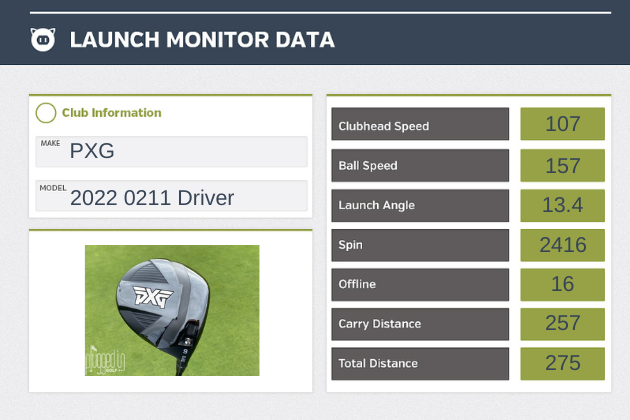The width and height of the screenshot is (630, 420).
Task: Click the Model field showing 2022 0211 Driver
Action: point(171,196)
